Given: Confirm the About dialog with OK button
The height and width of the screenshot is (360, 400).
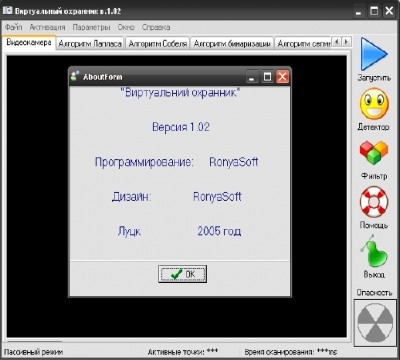Looking at the screenshot, I should [x=182, y=274].
